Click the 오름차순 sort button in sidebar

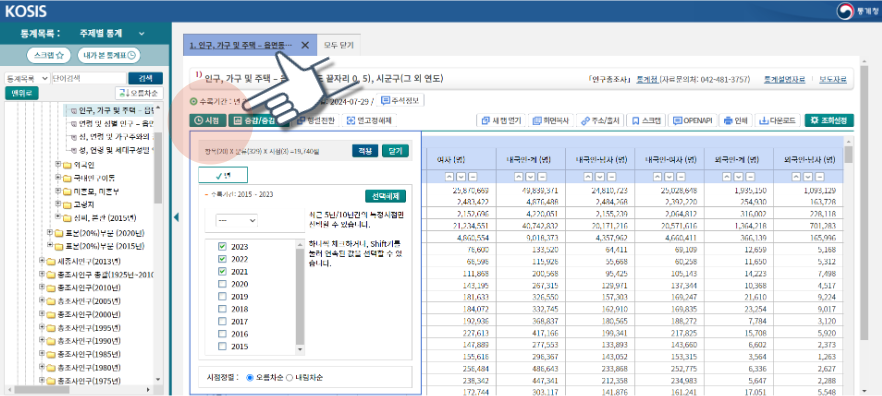point(139,93)
